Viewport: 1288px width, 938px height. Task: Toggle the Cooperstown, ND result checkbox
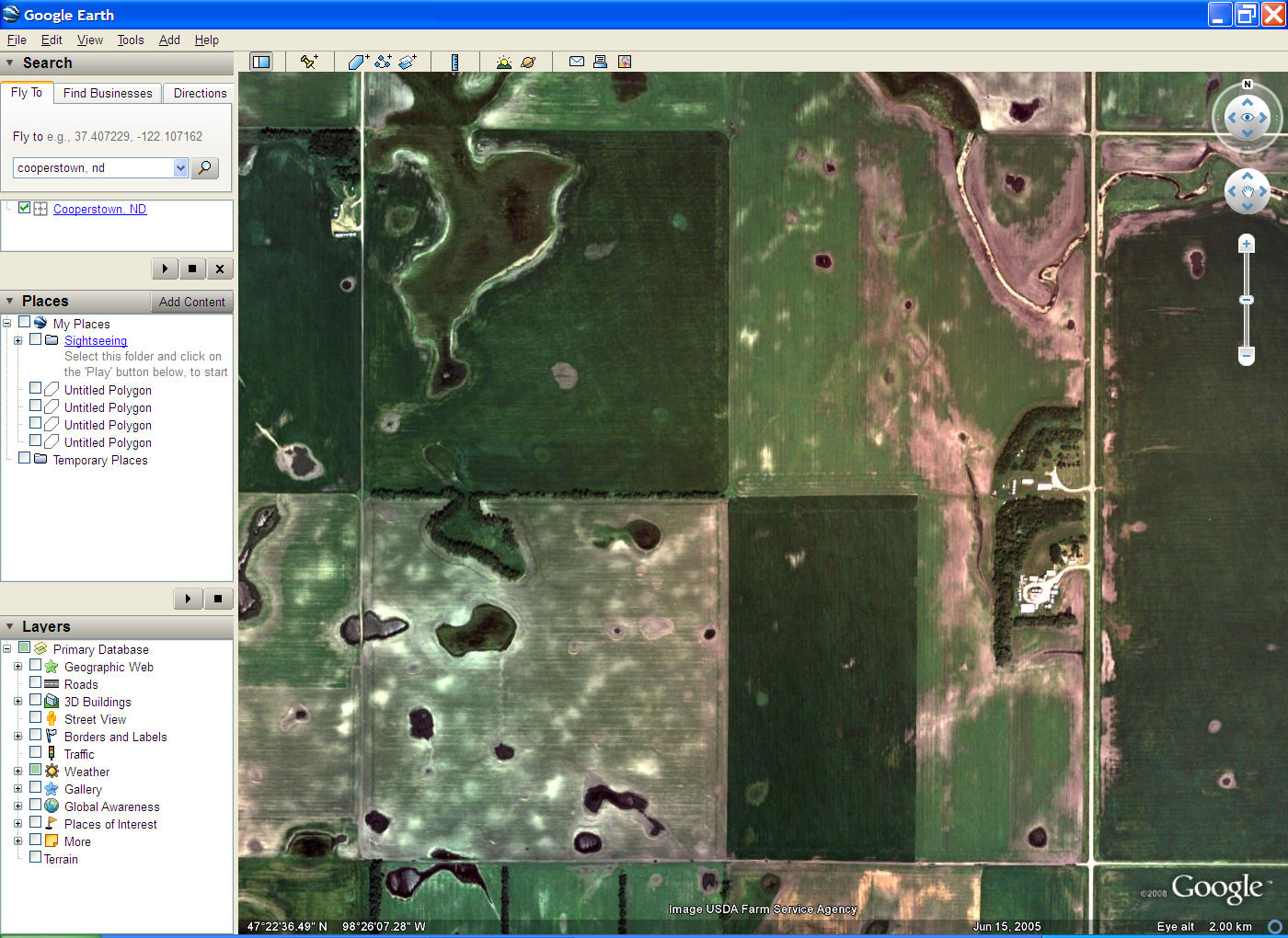[25, 208]
